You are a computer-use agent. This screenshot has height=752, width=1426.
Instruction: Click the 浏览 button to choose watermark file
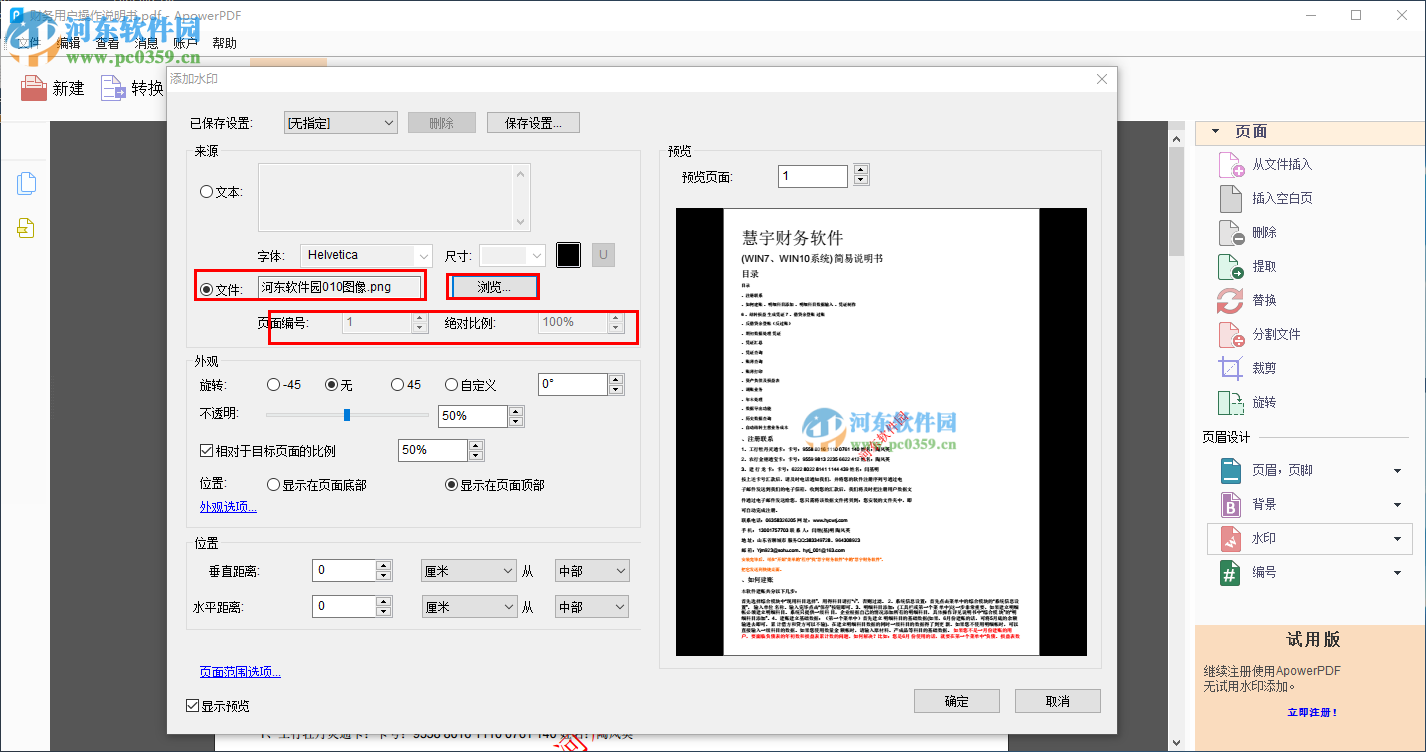click(x=494, y=285)
